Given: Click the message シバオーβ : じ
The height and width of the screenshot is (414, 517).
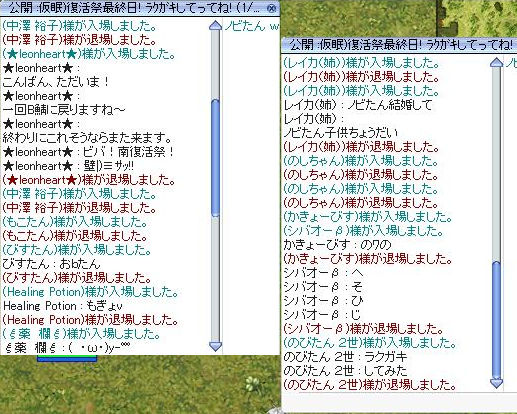Looking at the screenshot, I should [322, 315].
